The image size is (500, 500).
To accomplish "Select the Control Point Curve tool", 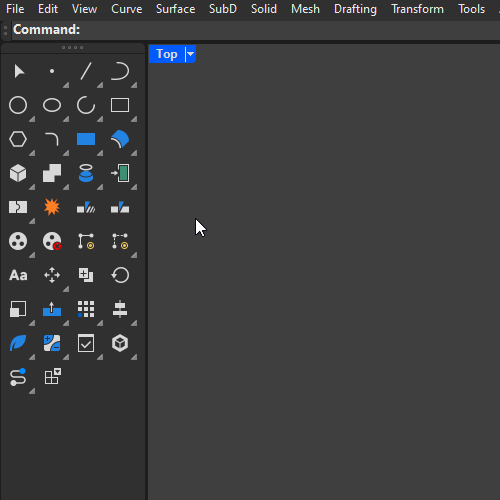I will pyautogui.click(x=120, y=71).
